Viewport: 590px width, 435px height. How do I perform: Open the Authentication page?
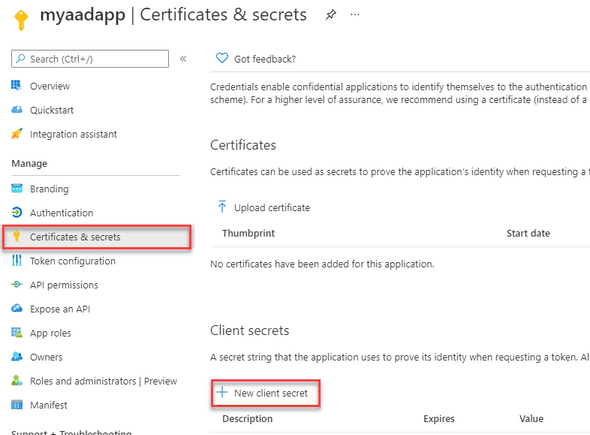[62, 213]
